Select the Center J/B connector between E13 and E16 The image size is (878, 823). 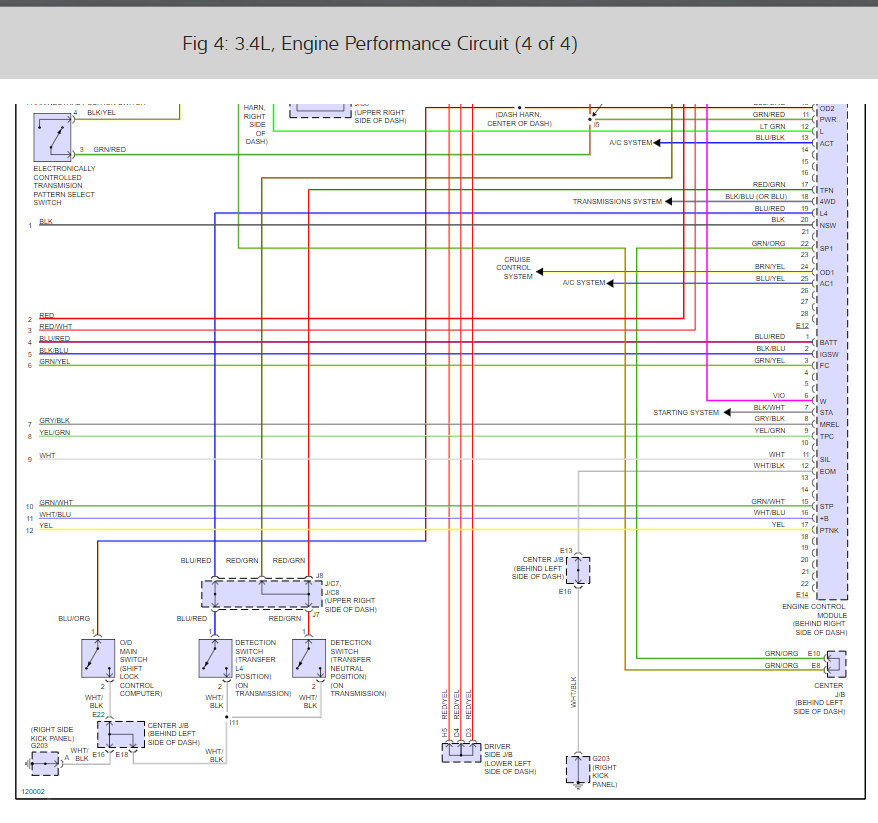[x=578, y=571]
